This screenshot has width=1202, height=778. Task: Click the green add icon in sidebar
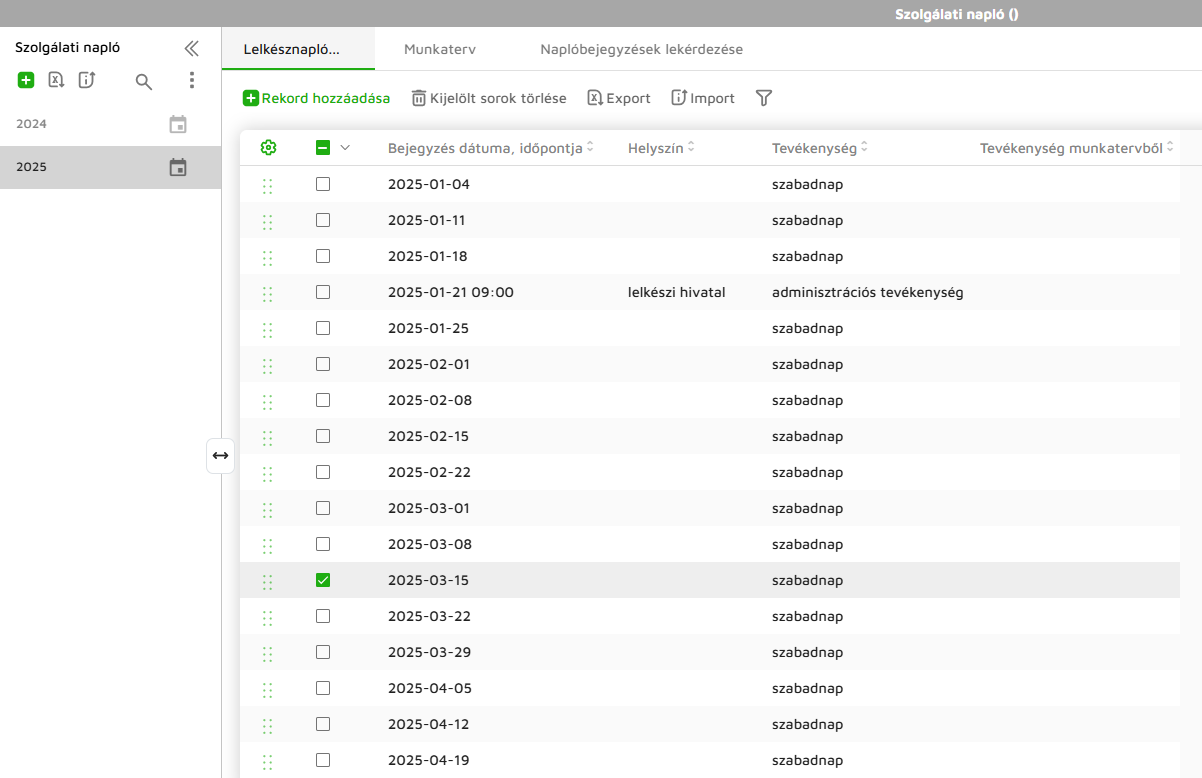pos(26,80)
